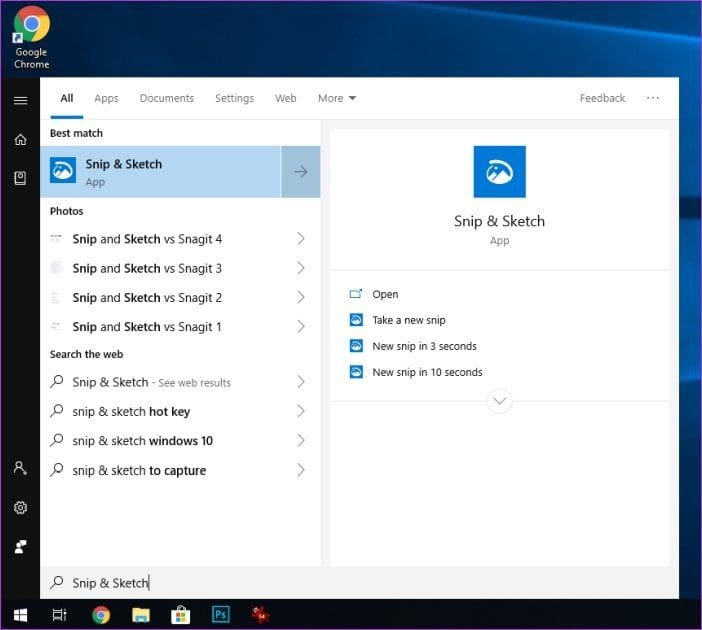This screenshot has height=630, width=702.
Task: Click the Feedback link
Action: click(602, 98)
